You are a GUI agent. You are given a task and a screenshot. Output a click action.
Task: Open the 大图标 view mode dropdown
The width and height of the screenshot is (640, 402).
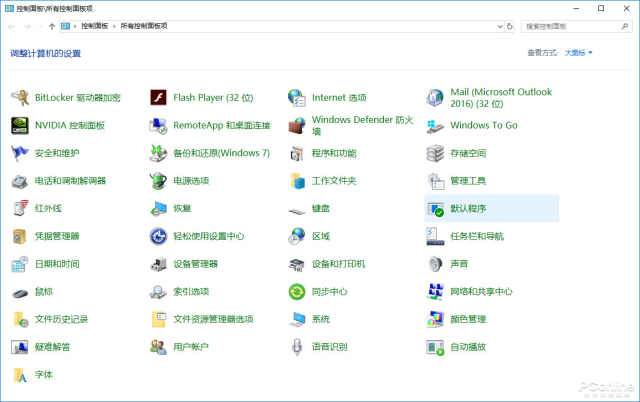pyautogui.click(x=578, y=53)
